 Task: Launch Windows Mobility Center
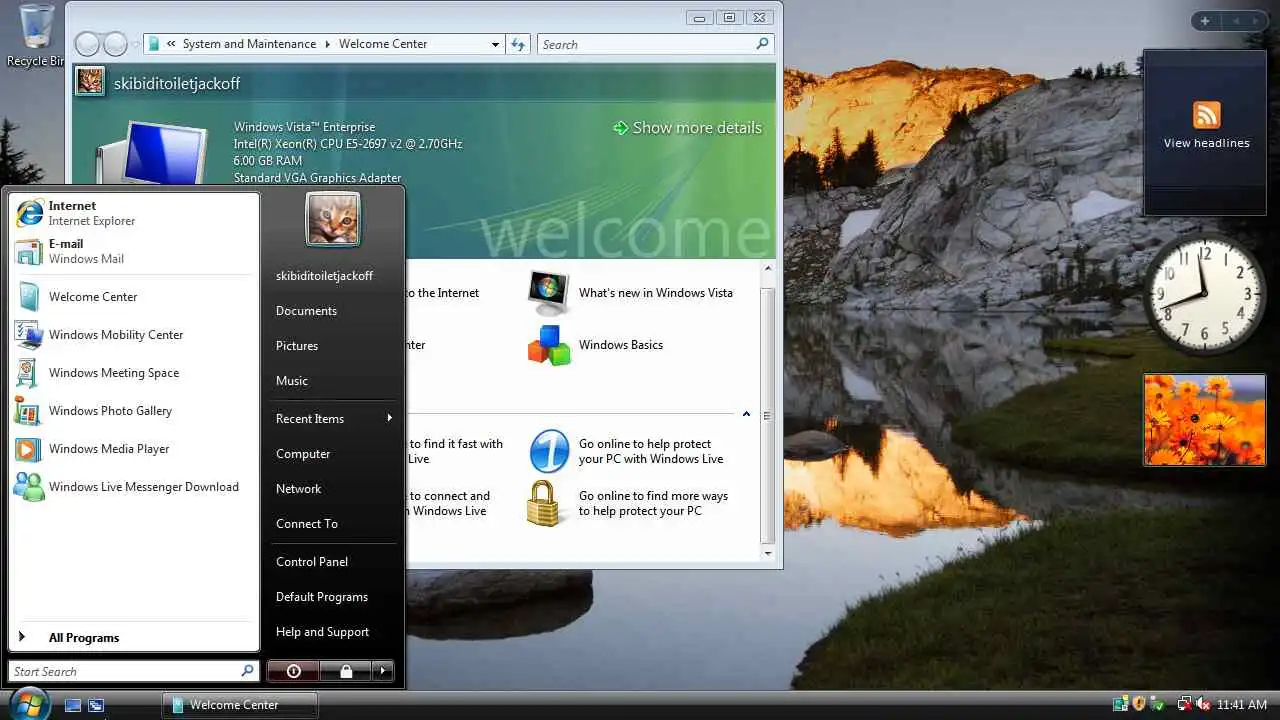coord(133,335)
